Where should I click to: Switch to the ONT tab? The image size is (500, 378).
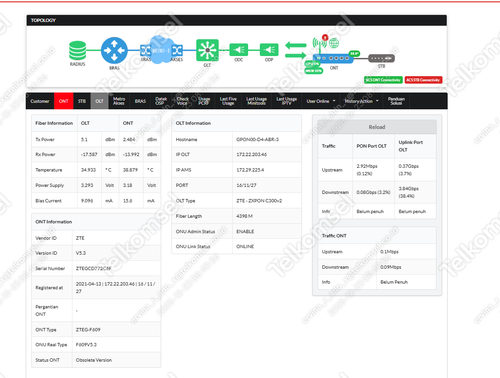[x=63, y=101]
